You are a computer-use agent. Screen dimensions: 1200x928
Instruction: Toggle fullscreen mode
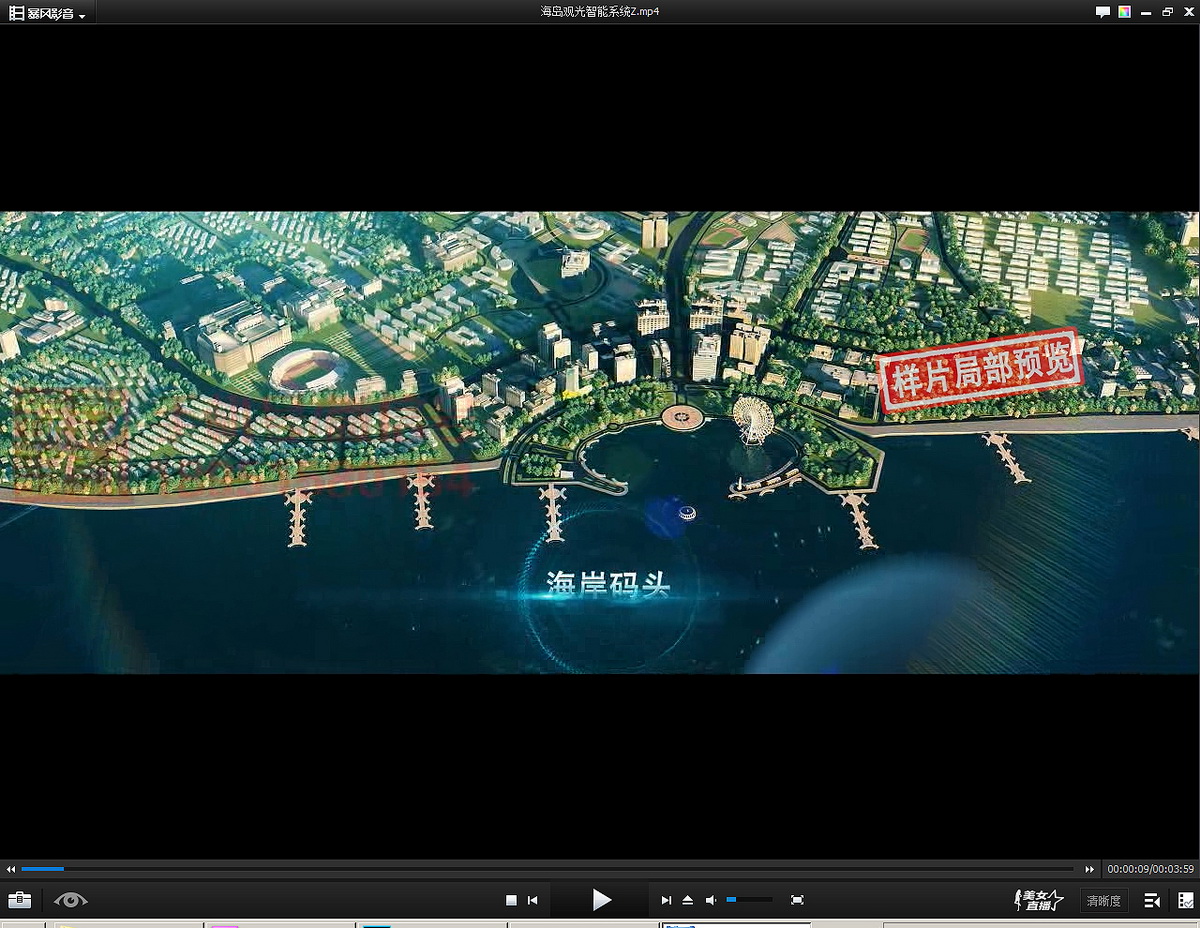coord(797,900)
